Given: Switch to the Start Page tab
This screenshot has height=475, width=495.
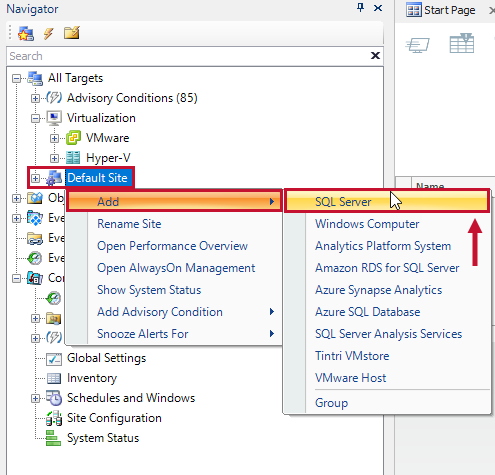Looking at the screenshot, I should tap(441, 10).
